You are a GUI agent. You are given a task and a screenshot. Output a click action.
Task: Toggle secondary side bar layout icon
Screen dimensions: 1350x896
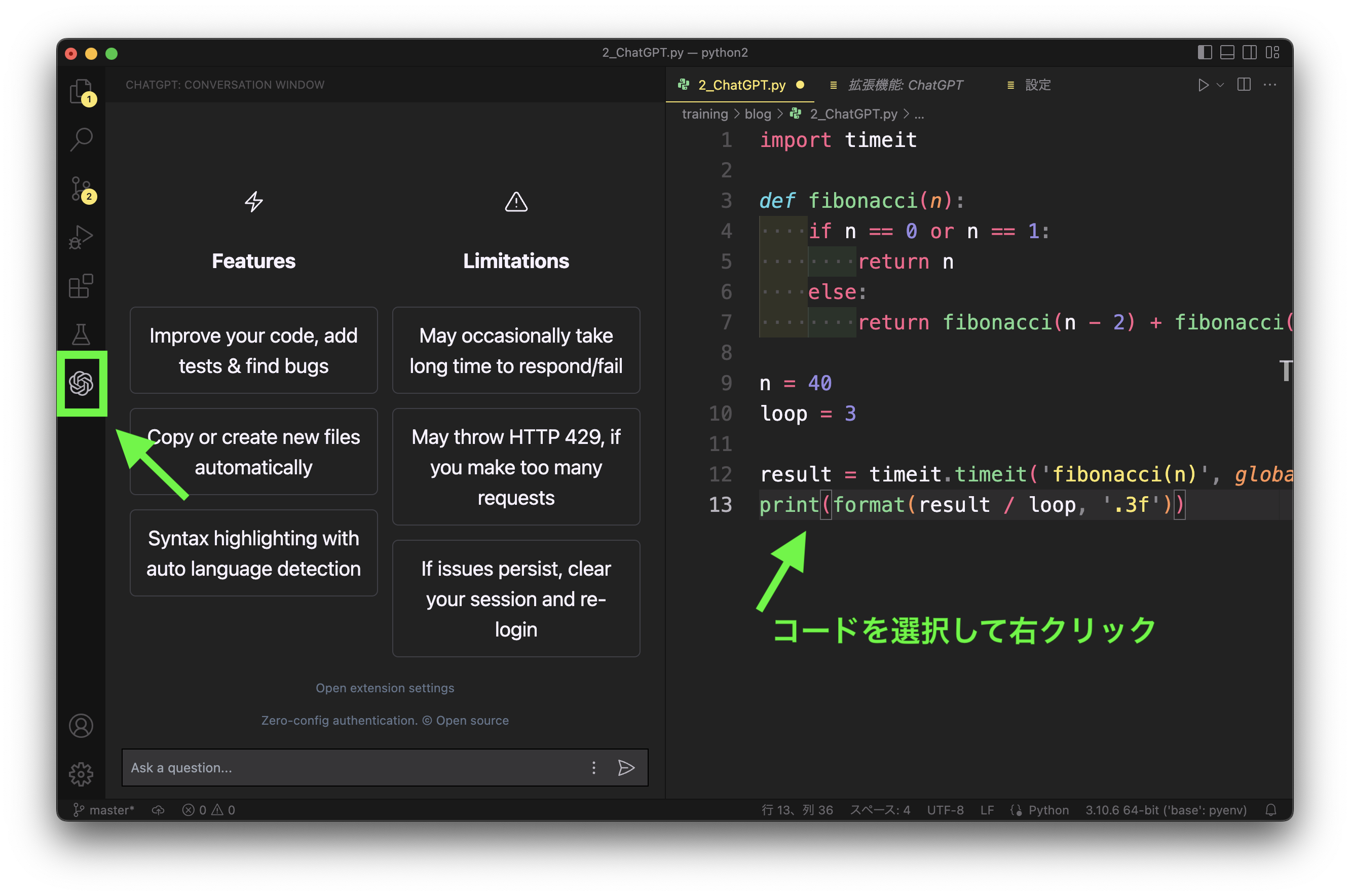[1250, 53]
